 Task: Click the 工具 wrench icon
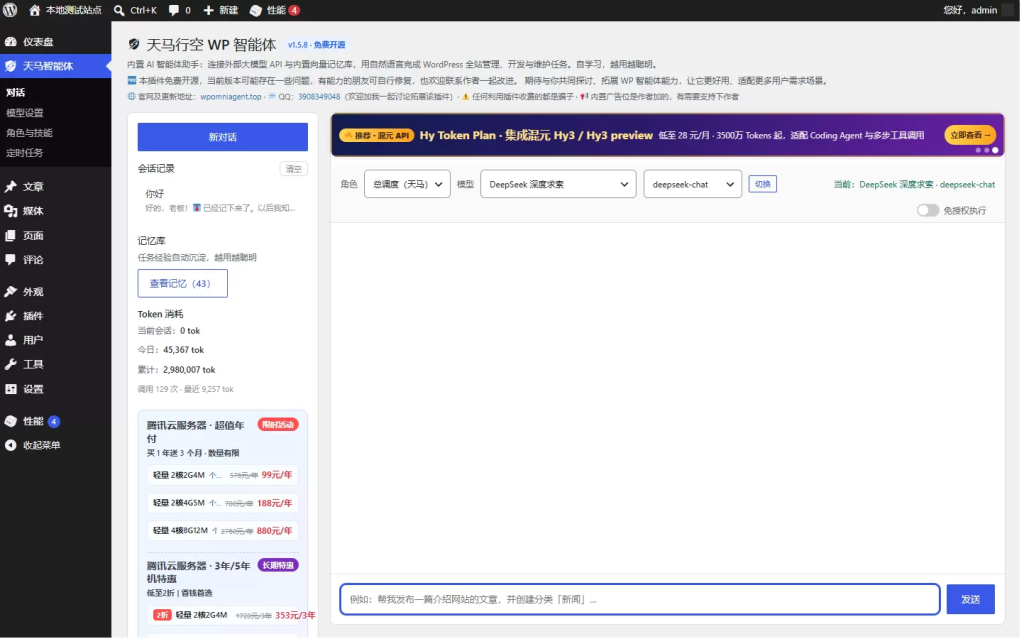coord(10,364)
